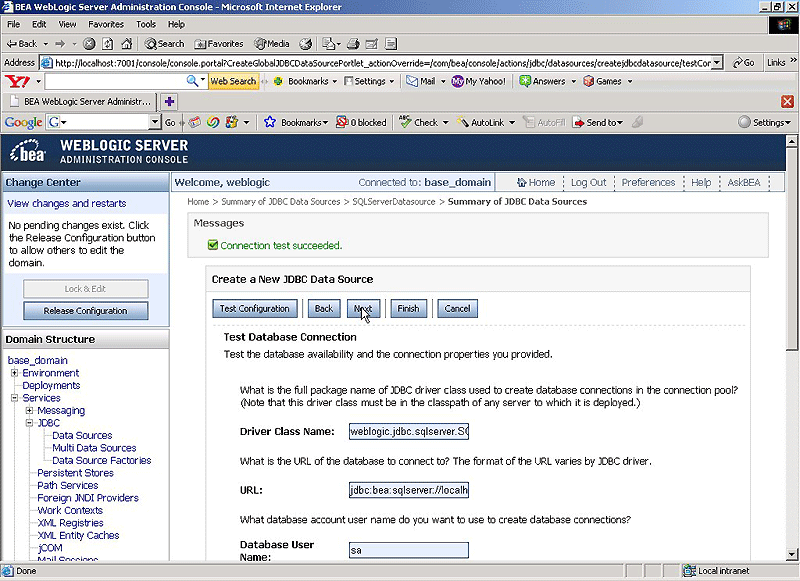Image resolution: width=800 pixels, height=581 pixels.
Task: Open the IE Search toolbar button
Action: click(x=164, y=44)
